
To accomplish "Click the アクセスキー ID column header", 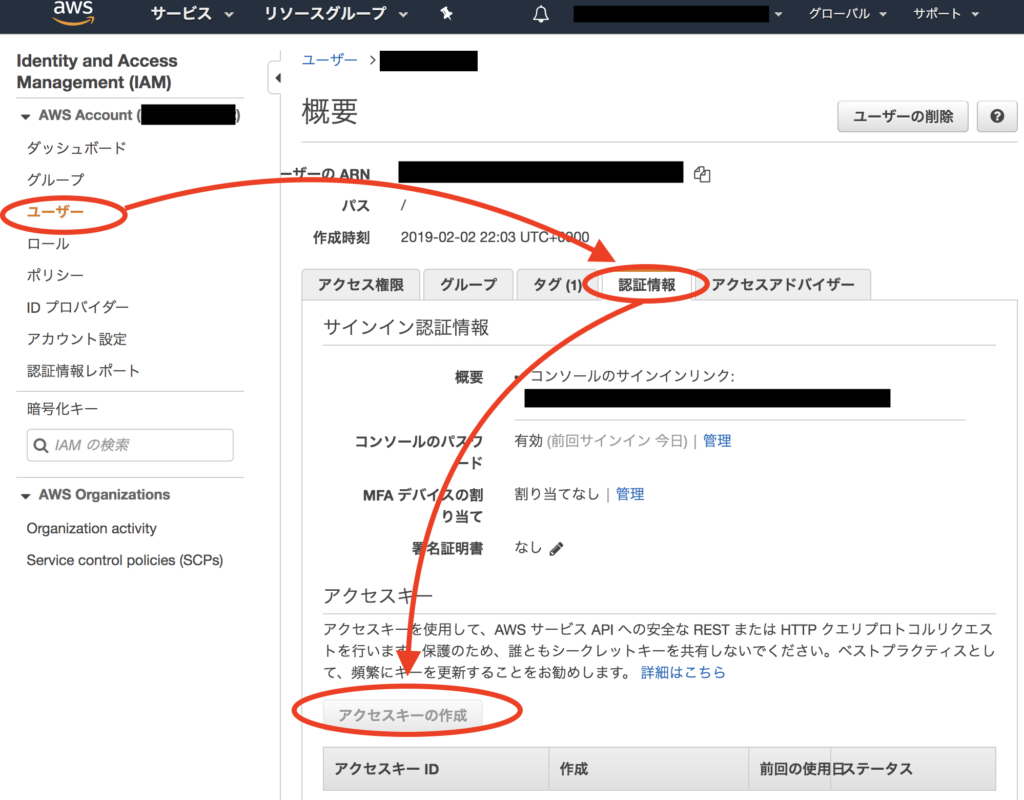I will click(x=436, y=769).
